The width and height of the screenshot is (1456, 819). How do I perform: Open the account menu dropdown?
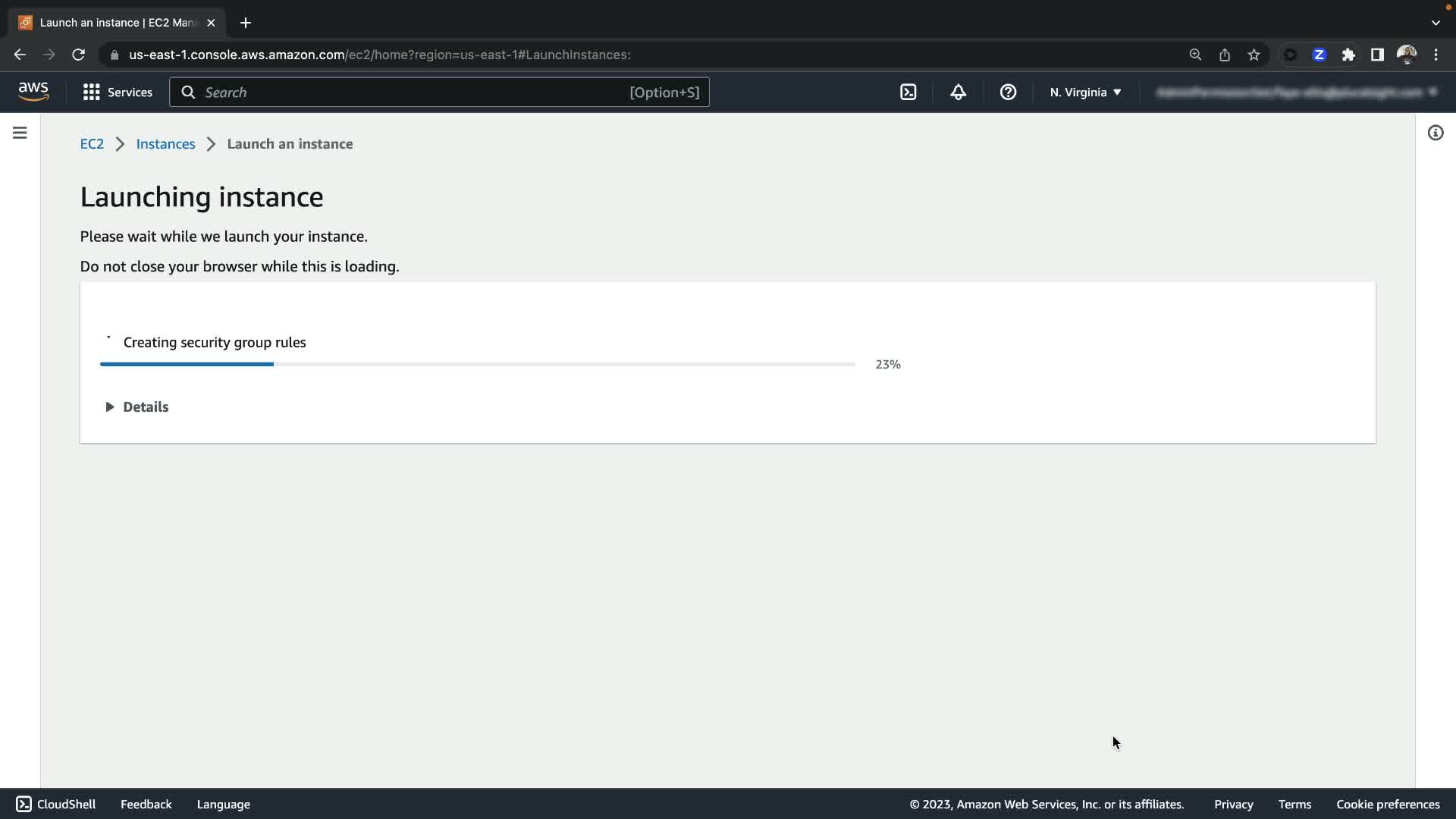(x=1295, y=93)
